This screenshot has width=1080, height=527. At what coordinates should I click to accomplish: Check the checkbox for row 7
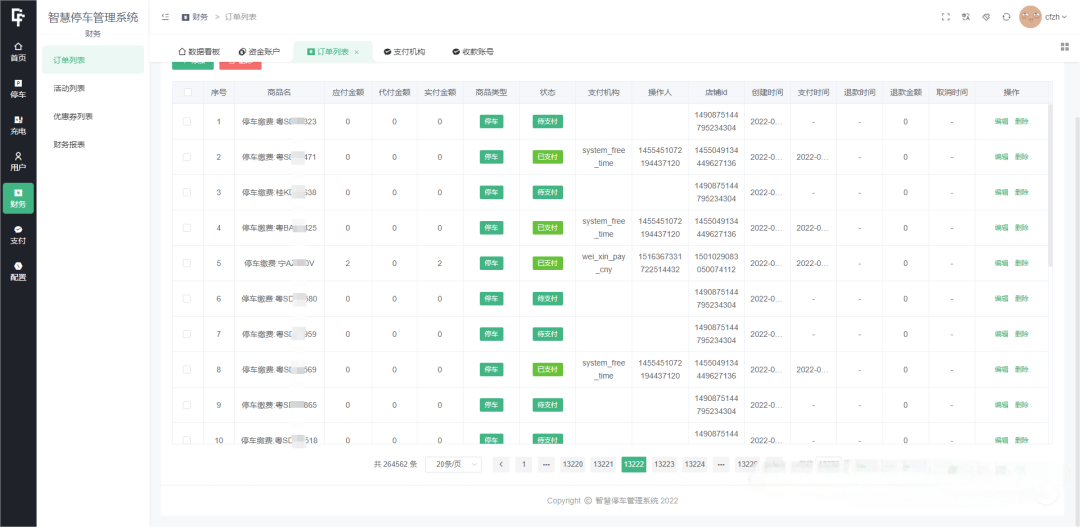pos(187,334)
